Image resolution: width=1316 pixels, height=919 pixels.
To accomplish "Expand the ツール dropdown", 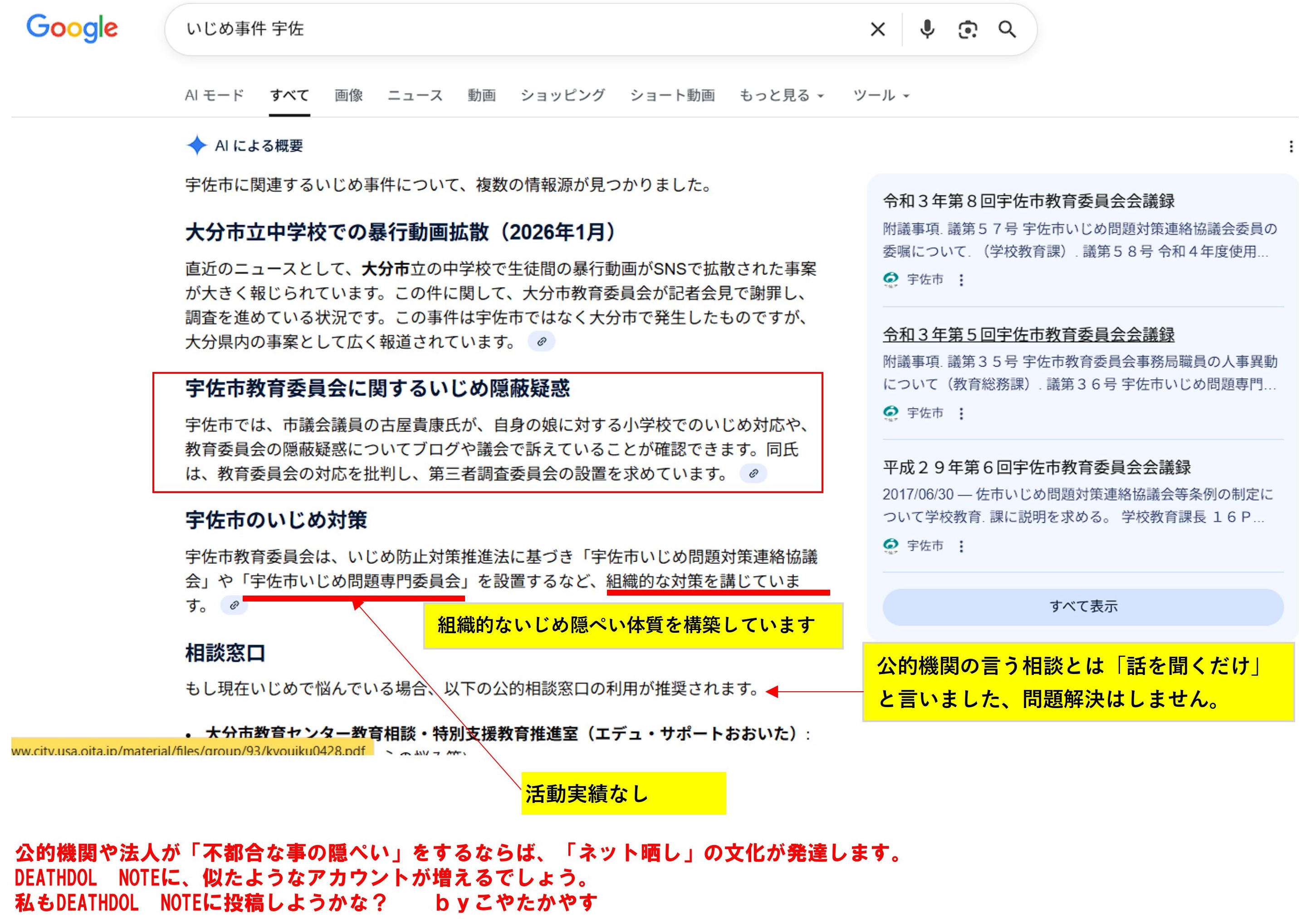I will pyautogui.click(x=881, y=96).
